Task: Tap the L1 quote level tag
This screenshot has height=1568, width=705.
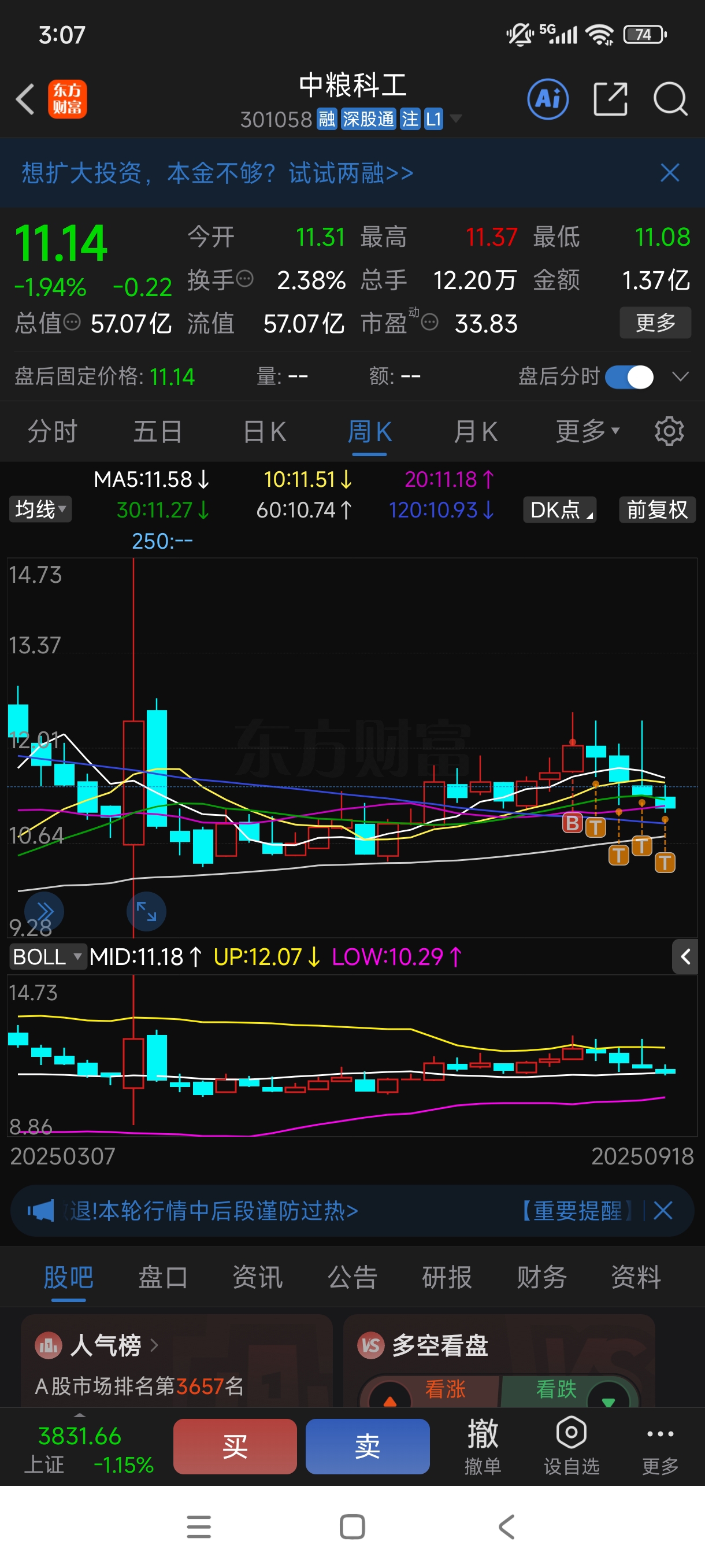Action: click(433, 119)
